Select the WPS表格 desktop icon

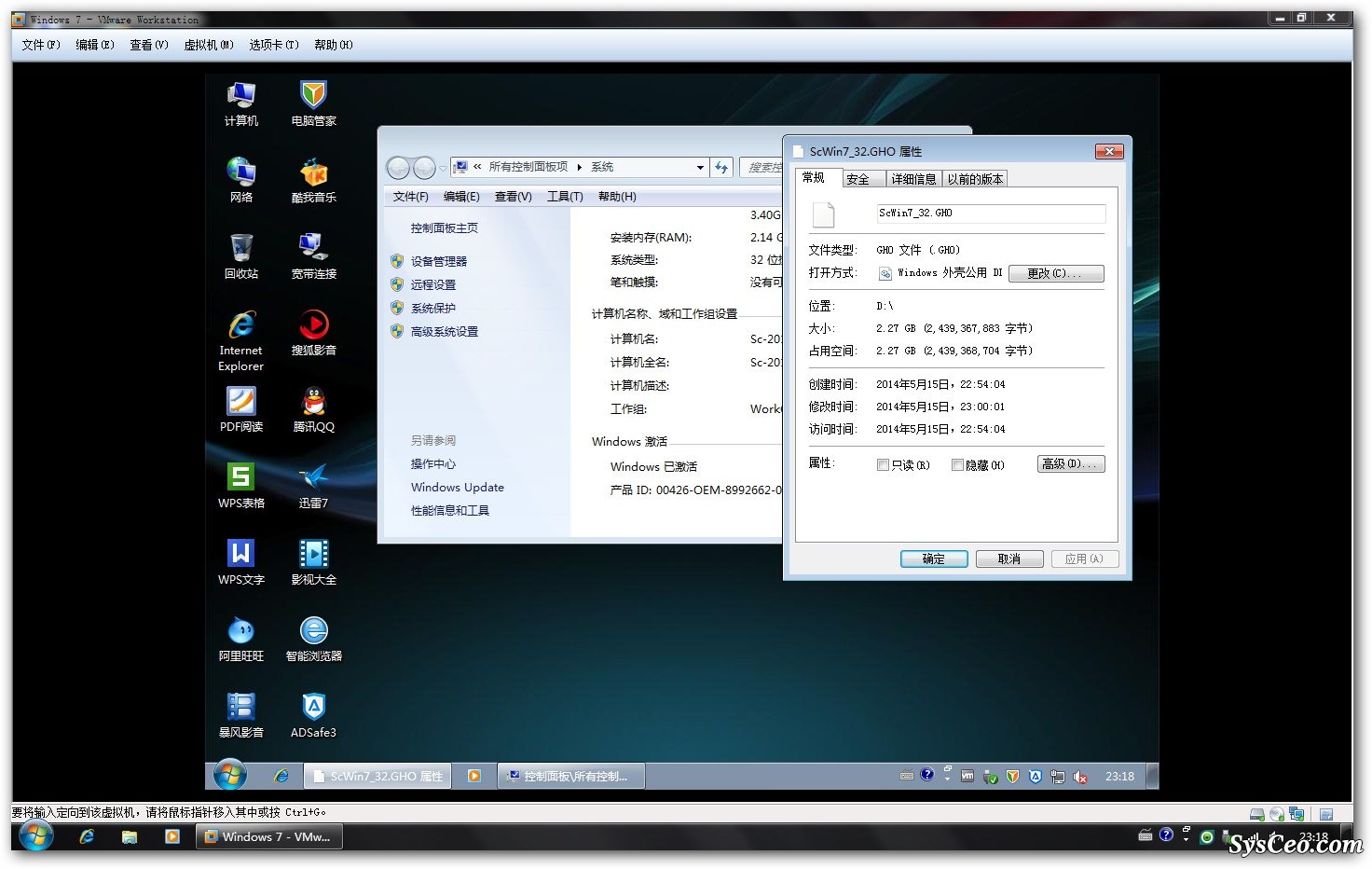pos(241,486)
